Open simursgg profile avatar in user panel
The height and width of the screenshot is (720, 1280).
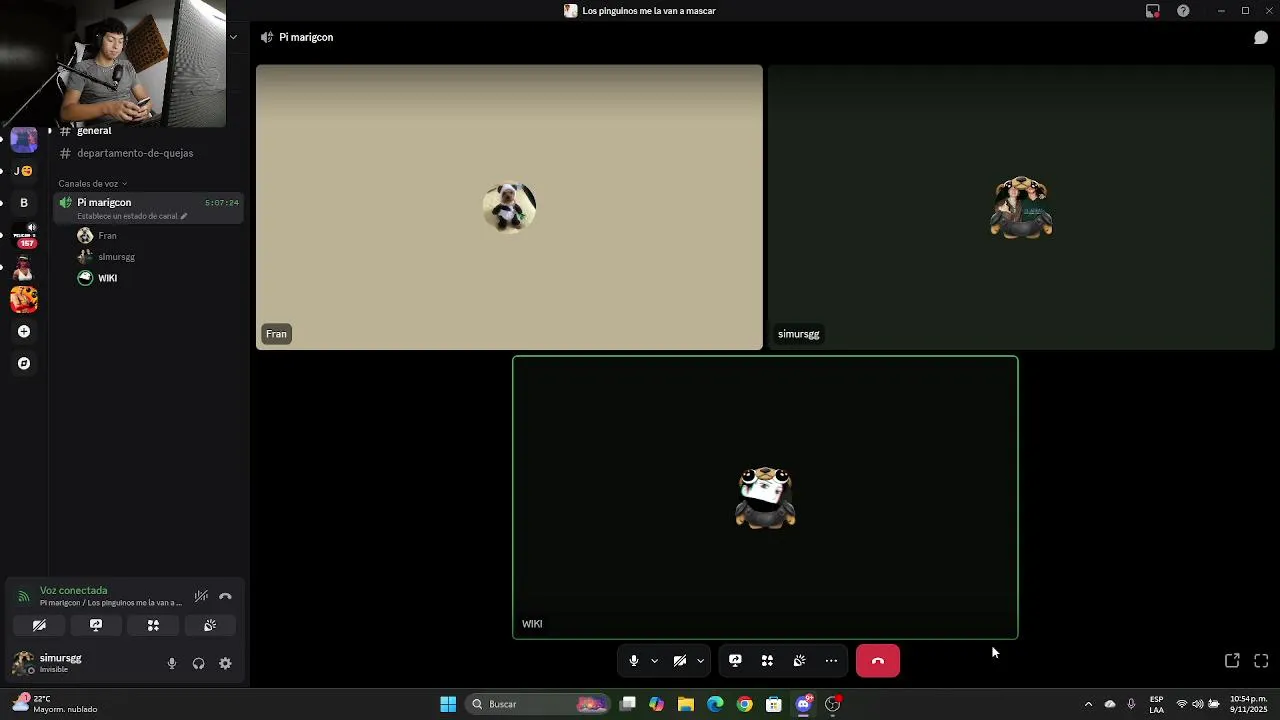coord(22,663)
